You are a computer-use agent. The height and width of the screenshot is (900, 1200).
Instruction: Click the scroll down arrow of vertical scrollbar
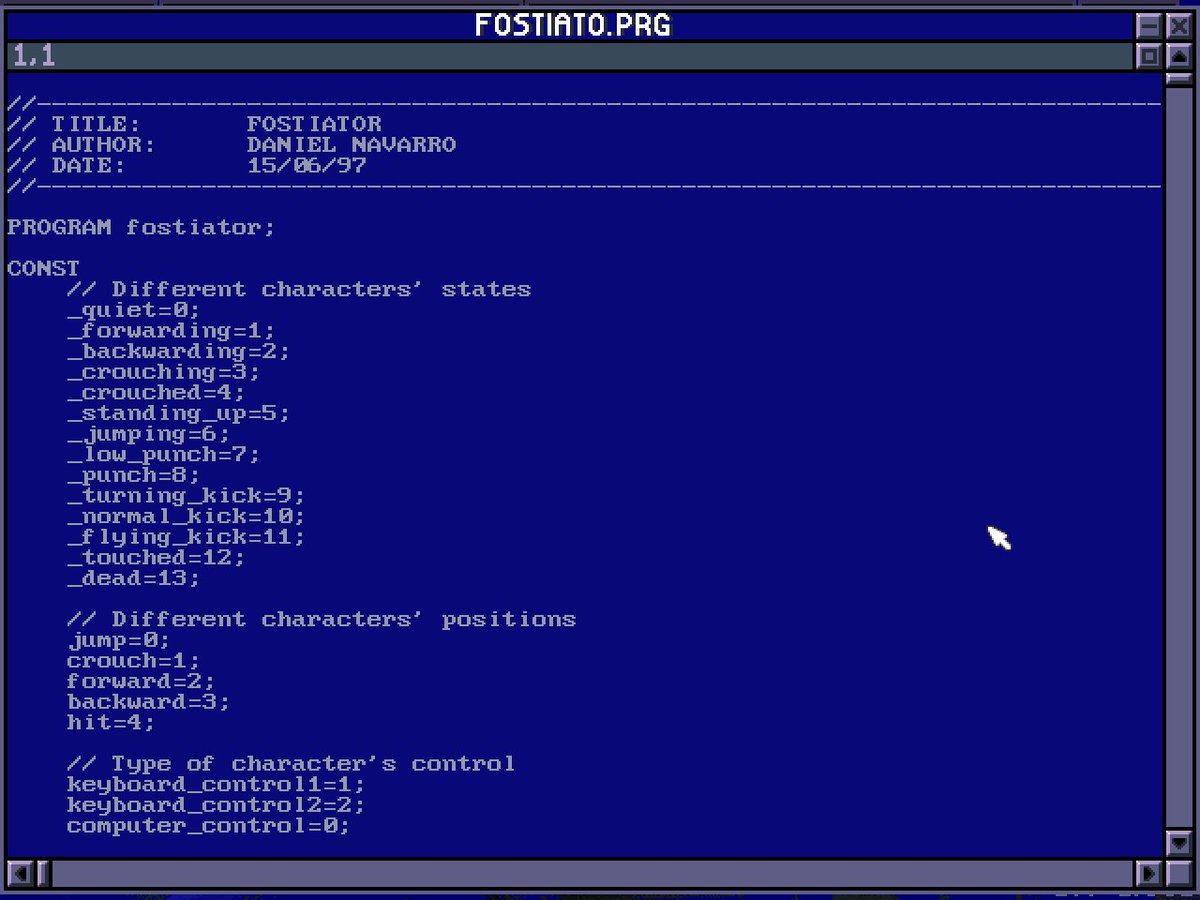(1179, 843)
